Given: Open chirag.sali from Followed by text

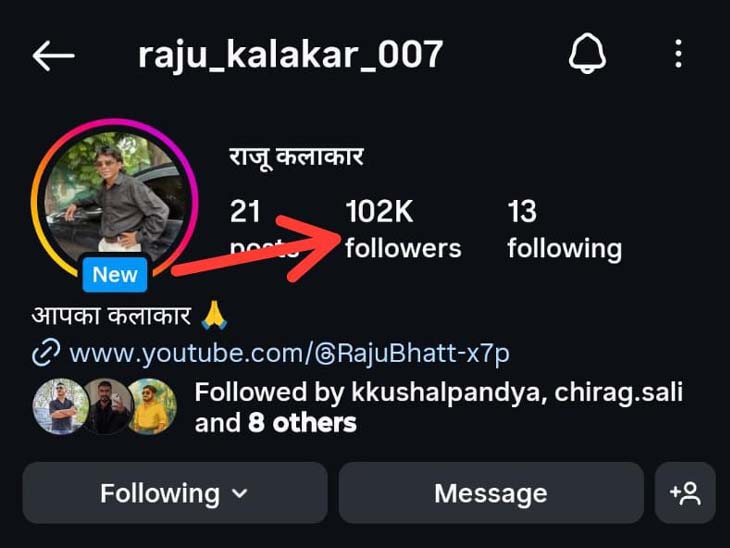Looking at the screenshot, I should [x=618, y=392].
